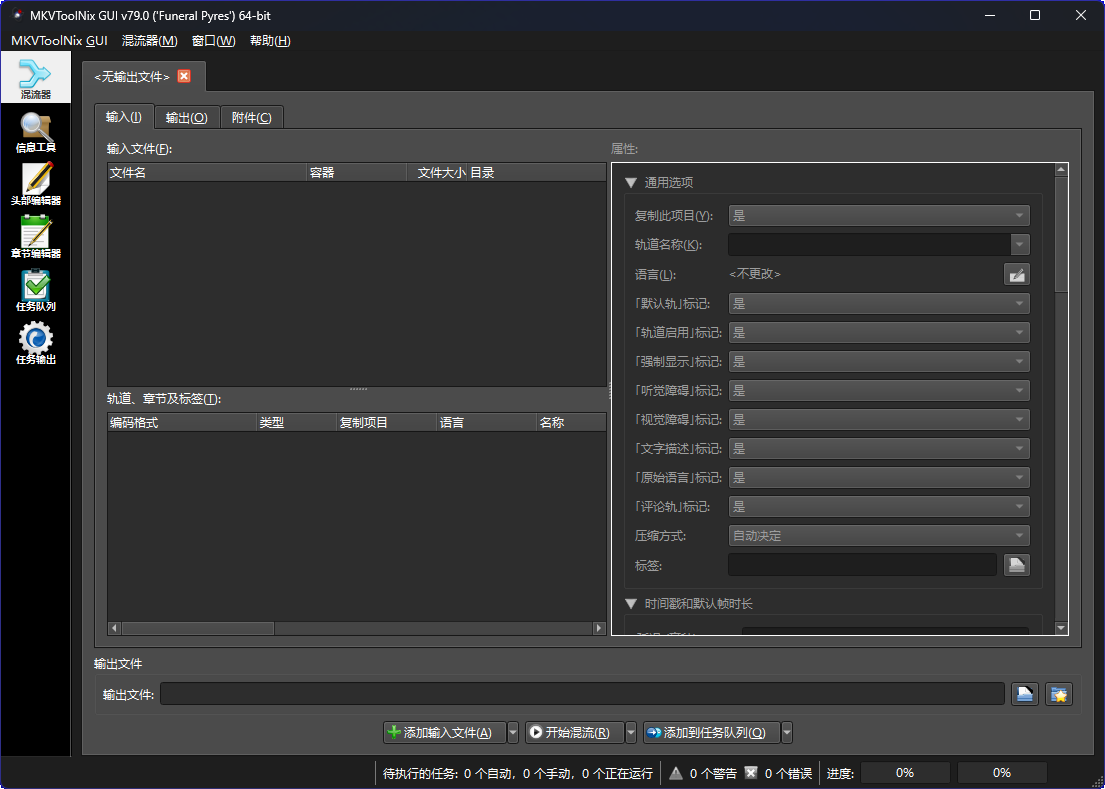
Task: Open the 「文字描述」标记 dropdown
Action: (x=879, y=449)
